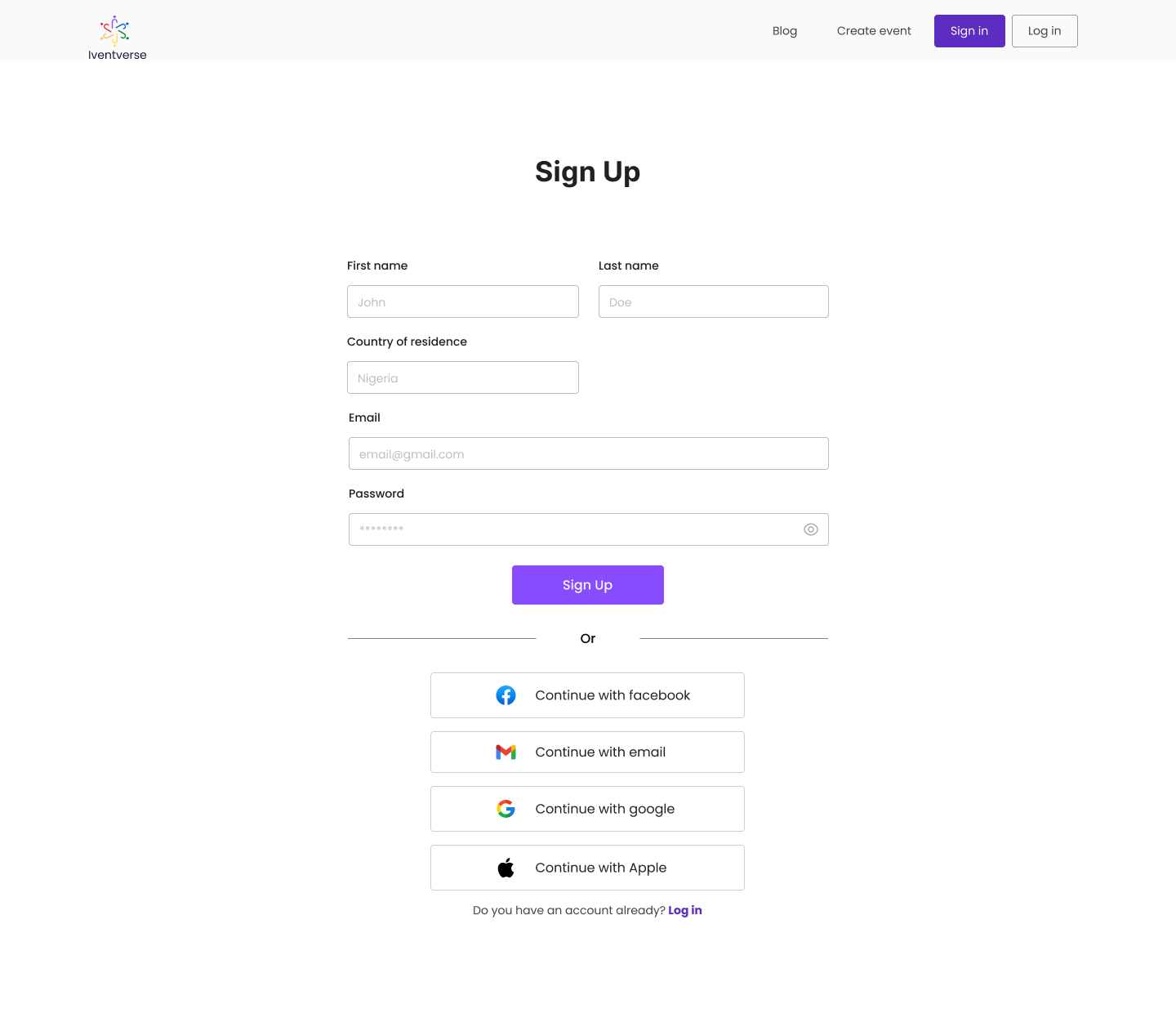Click the Facebook logo icon
The image size is (1176, 1018).
(x=506, y=695)
